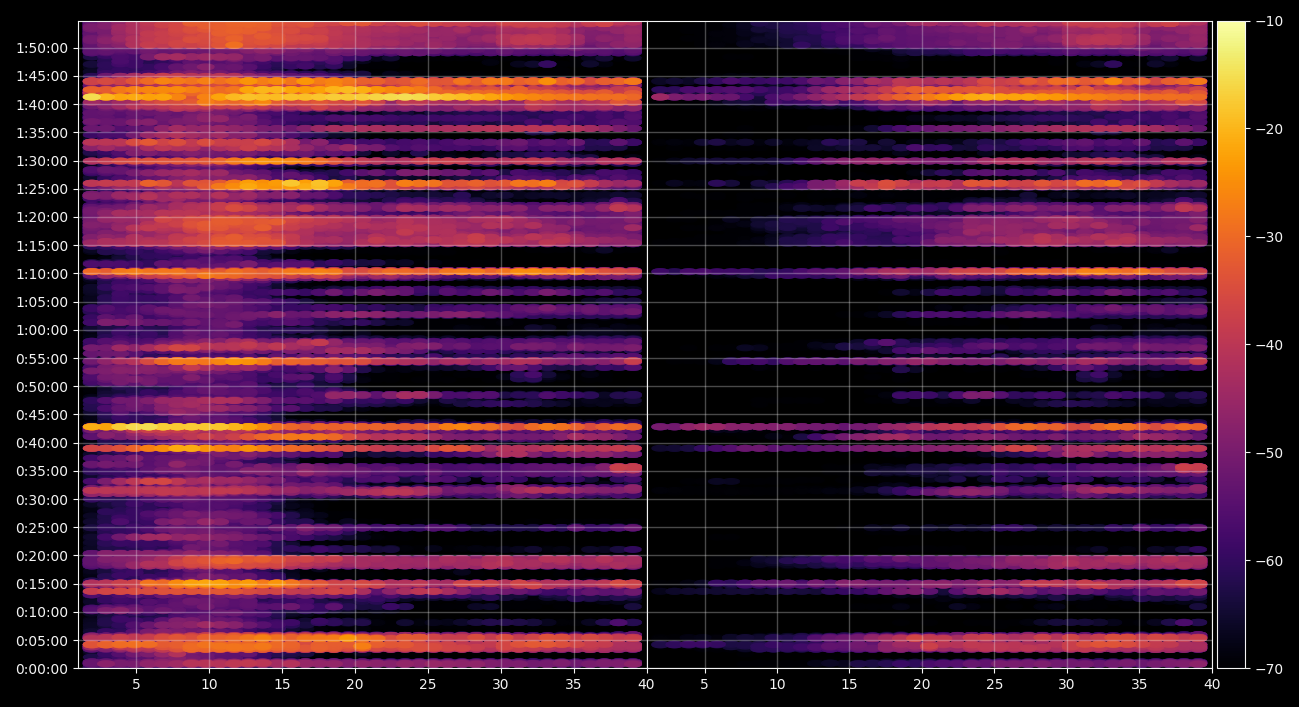Screen dimensions: 1299x707
Task: Click the 40 x-axis label under the colorbar edge
Action: [x=1212, y=685]
